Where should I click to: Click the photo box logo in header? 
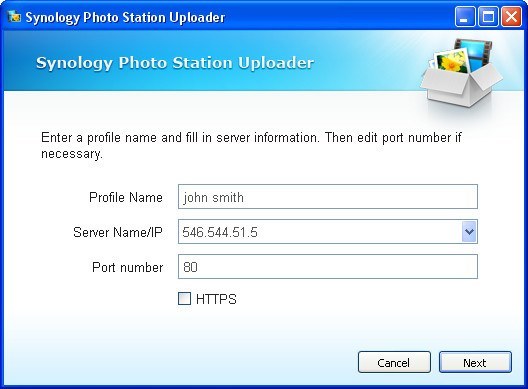(x=462, y=73)
